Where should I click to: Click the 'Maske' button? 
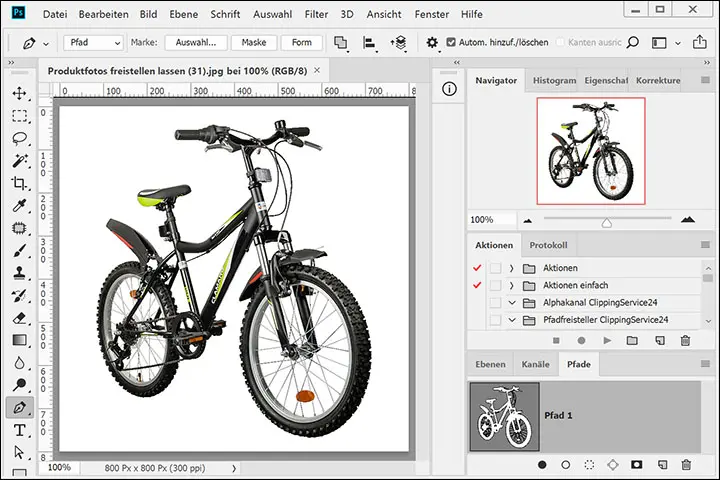253,43
